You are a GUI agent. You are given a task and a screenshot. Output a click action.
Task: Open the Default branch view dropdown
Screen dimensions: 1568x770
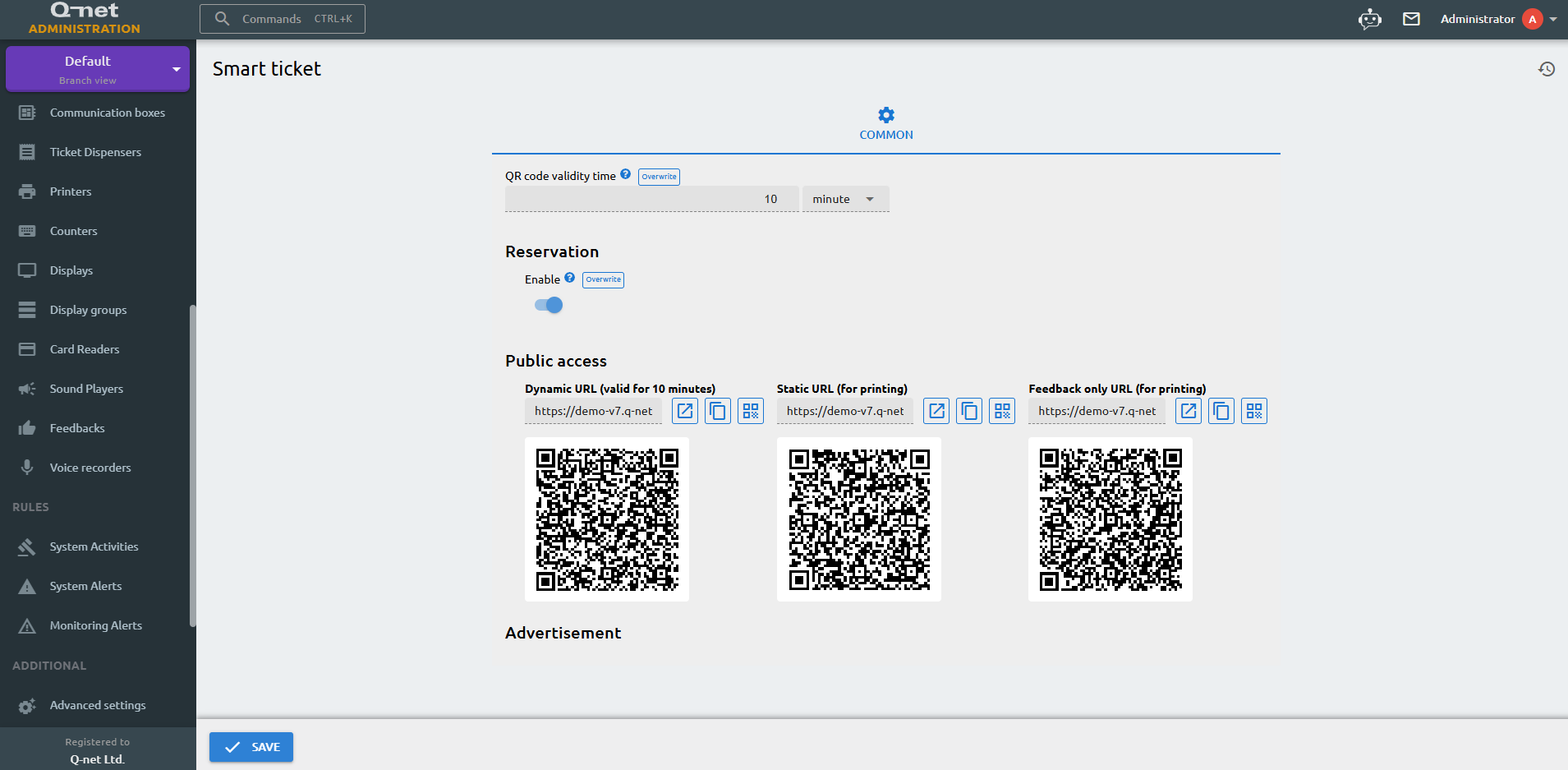coord(98,69)
